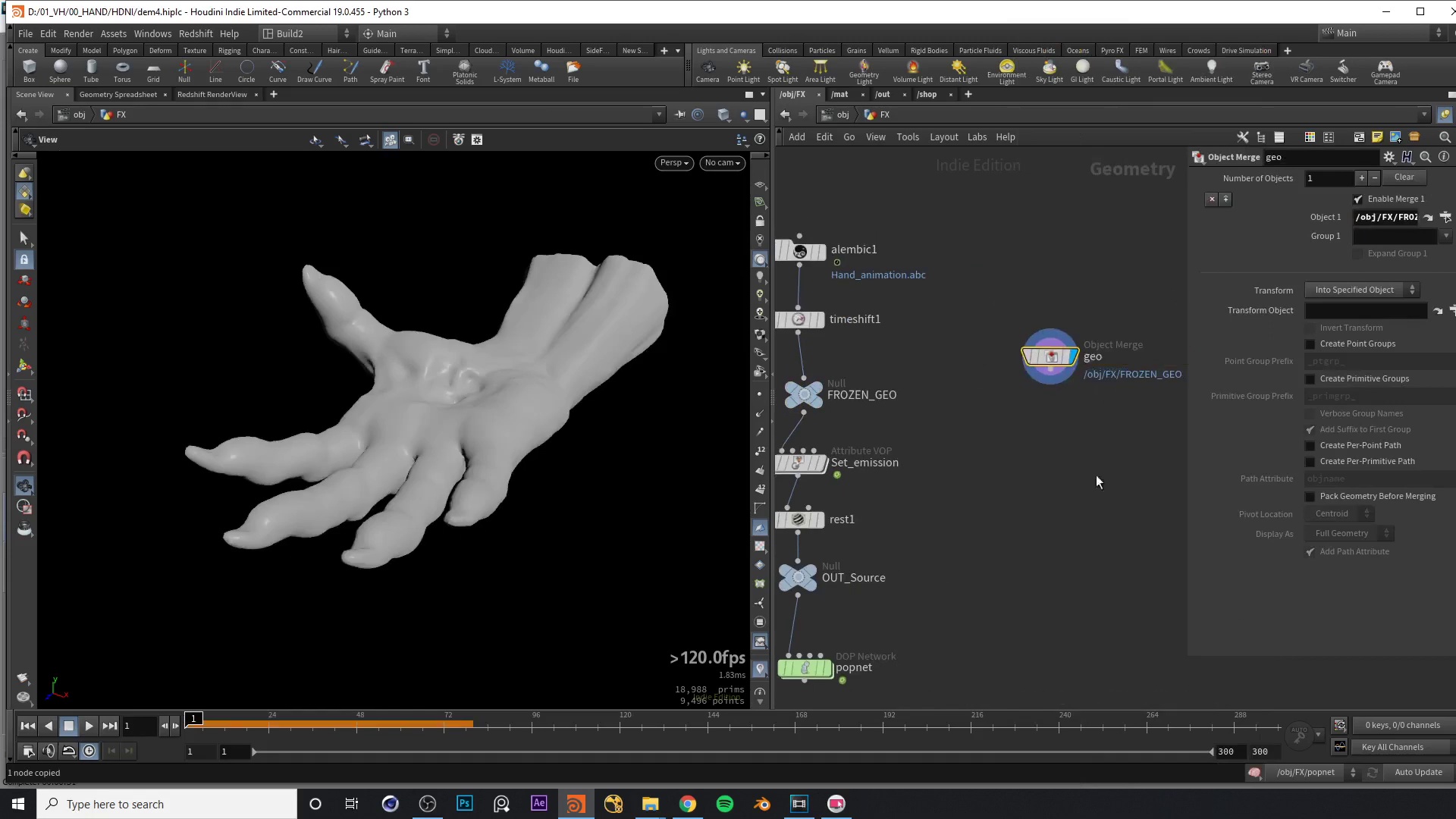Select the L-System shelf tool
The width and height of the screenshot is (1456, 819).
(507, 71)
